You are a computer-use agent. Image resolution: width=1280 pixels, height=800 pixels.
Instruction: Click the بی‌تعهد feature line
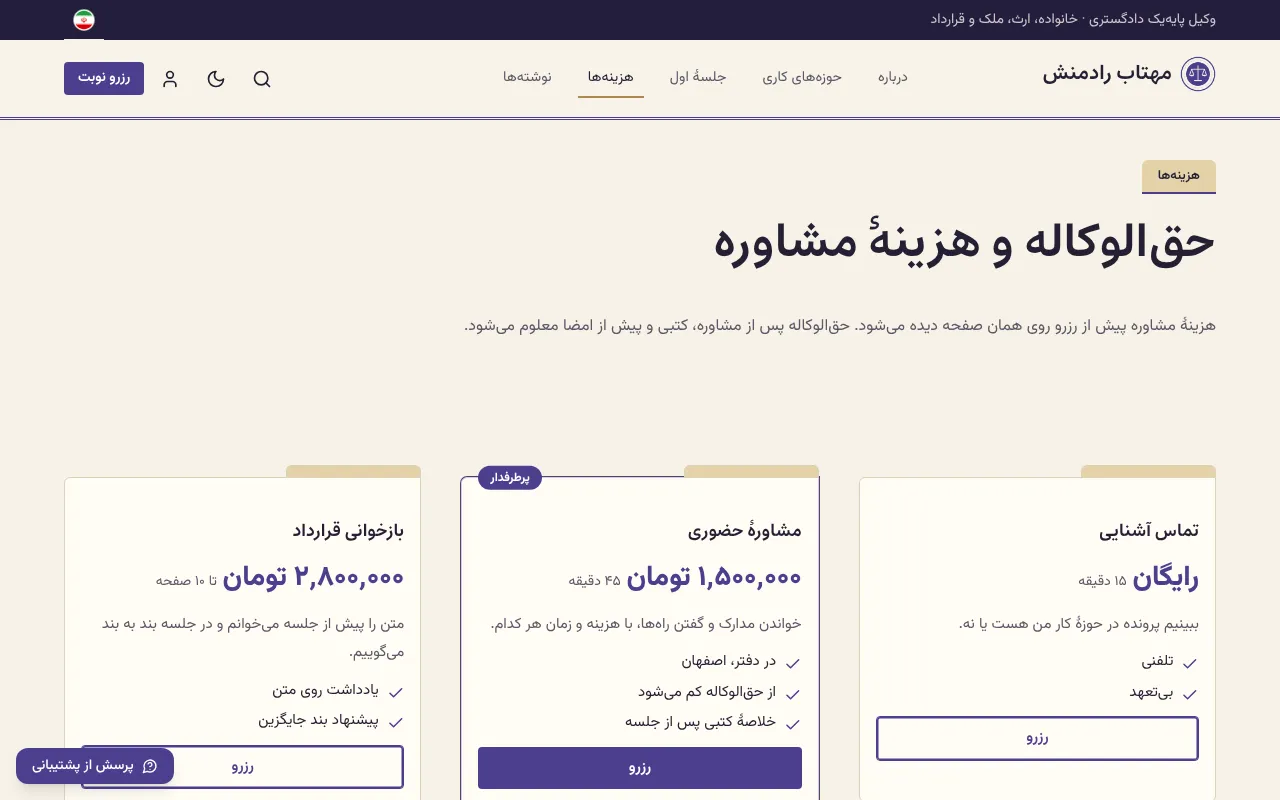1151,692
